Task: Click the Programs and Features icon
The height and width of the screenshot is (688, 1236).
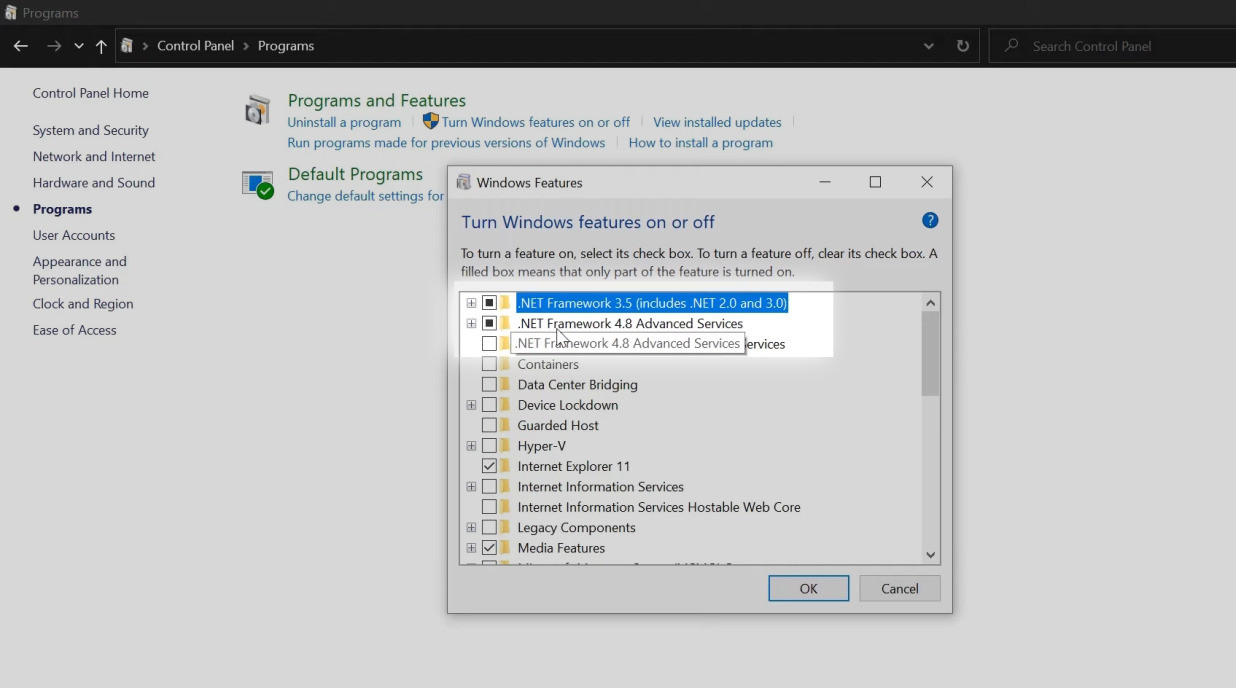Action: pyautogui.click(x=257, y=109)
